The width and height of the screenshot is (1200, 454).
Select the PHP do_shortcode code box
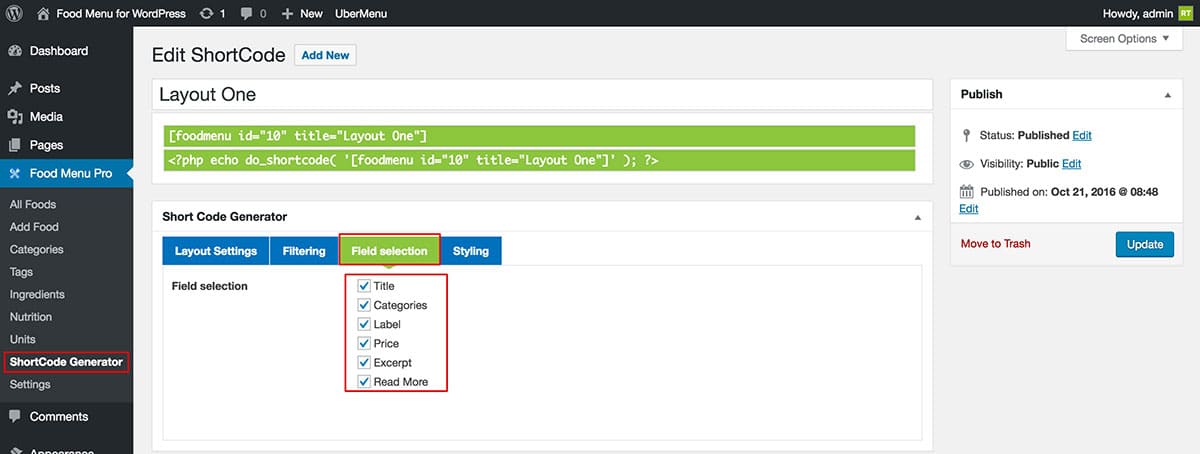click(540, 160)
